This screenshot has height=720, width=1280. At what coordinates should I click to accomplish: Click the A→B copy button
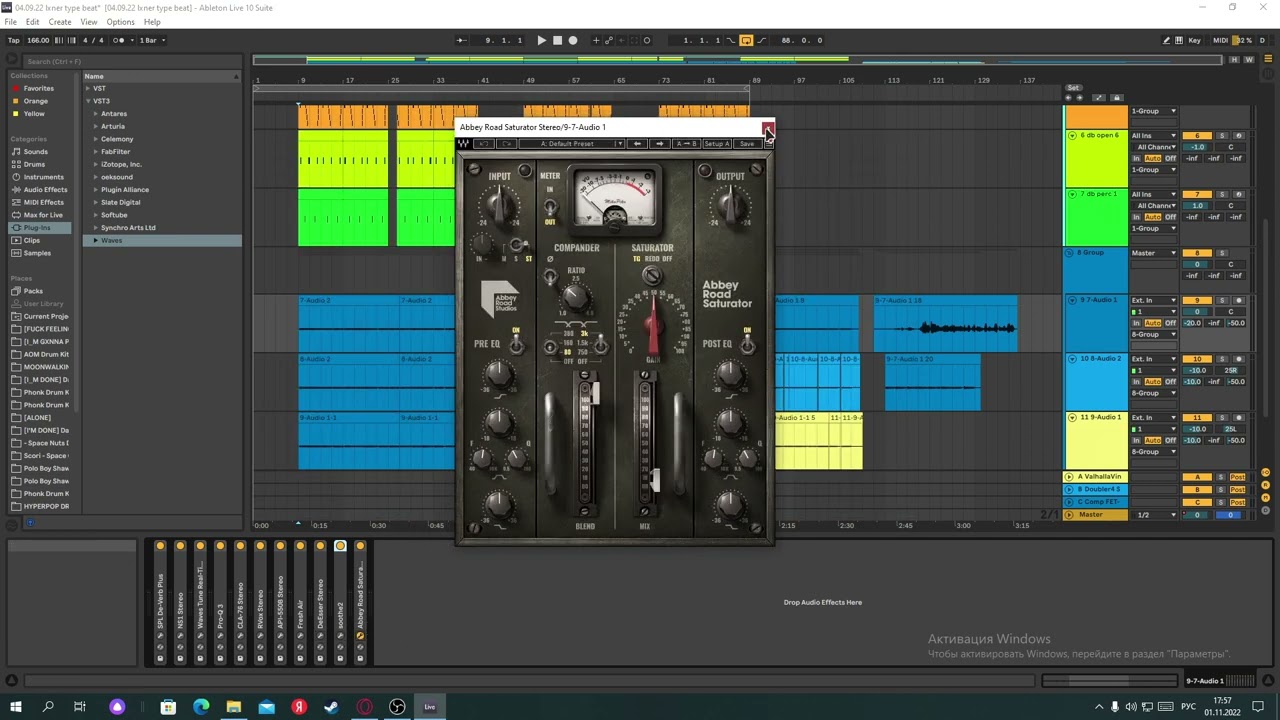coord(687,144)
